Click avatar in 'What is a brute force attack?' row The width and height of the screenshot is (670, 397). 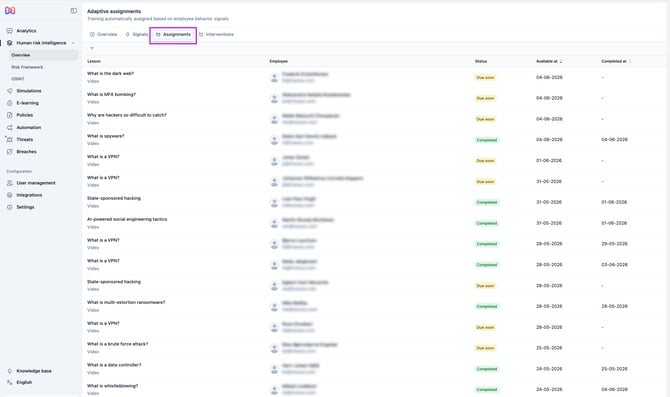274,348
